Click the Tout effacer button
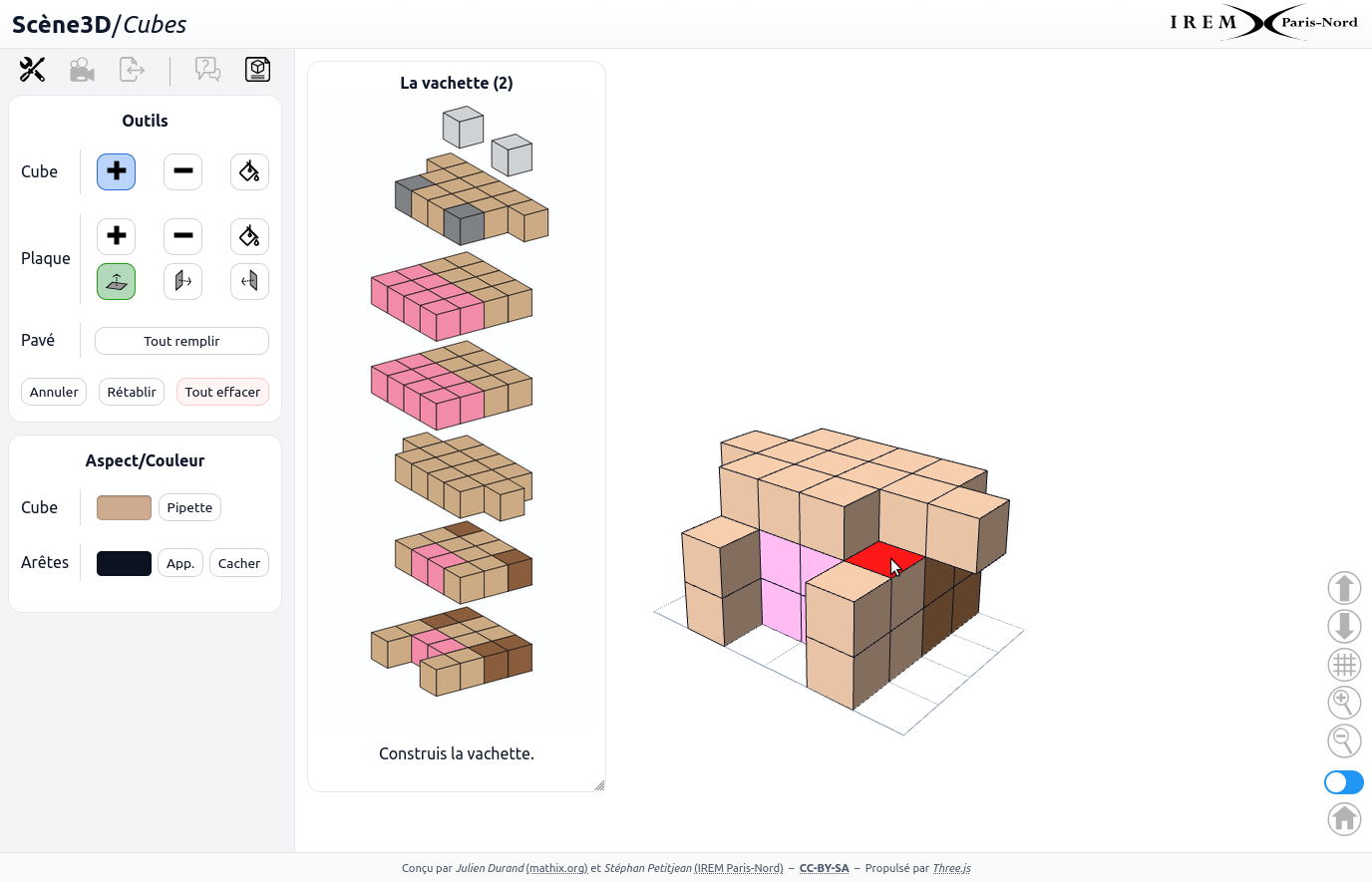 [222, 392]
